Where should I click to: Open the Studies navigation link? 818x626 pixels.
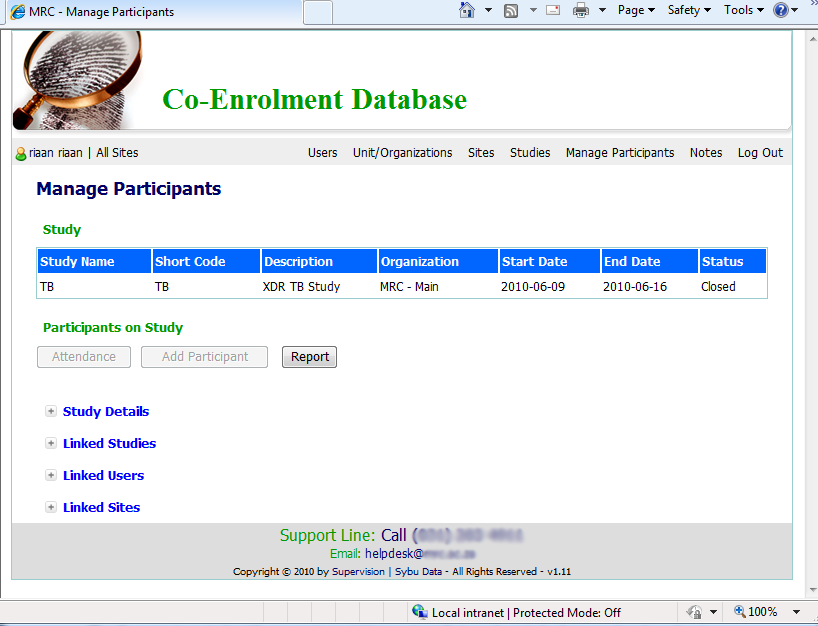click(x=530, y=153)
